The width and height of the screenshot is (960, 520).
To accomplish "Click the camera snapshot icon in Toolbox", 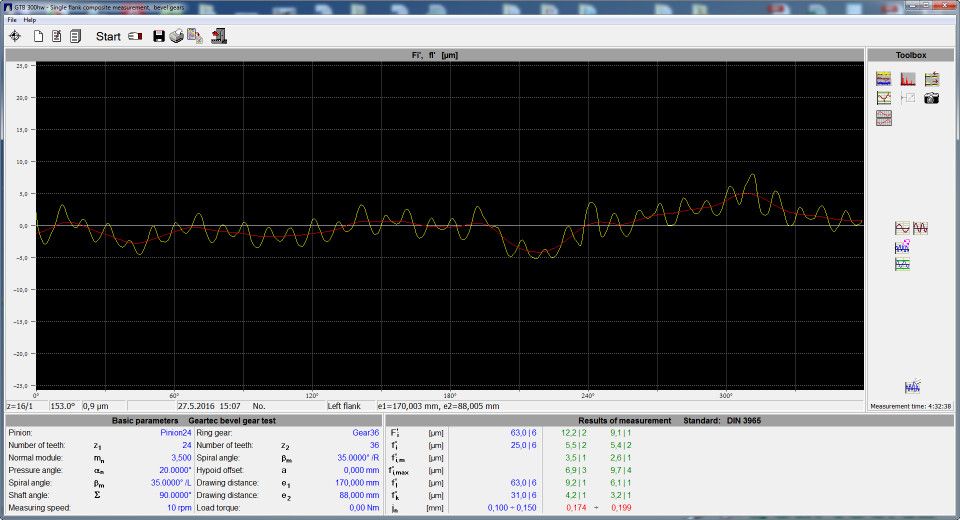I will pos(931,98).
